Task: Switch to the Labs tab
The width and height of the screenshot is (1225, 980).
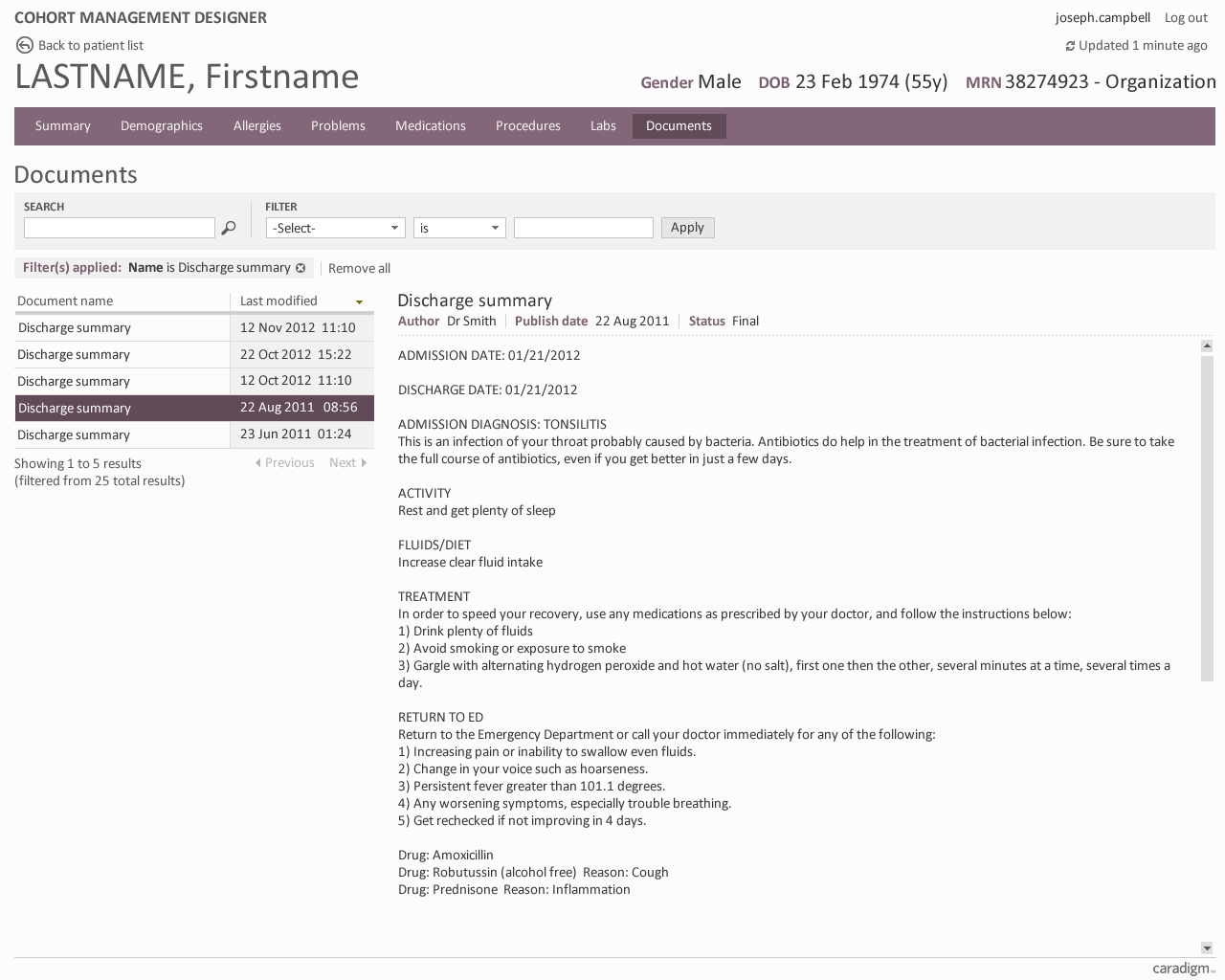Action: point(603,125)
